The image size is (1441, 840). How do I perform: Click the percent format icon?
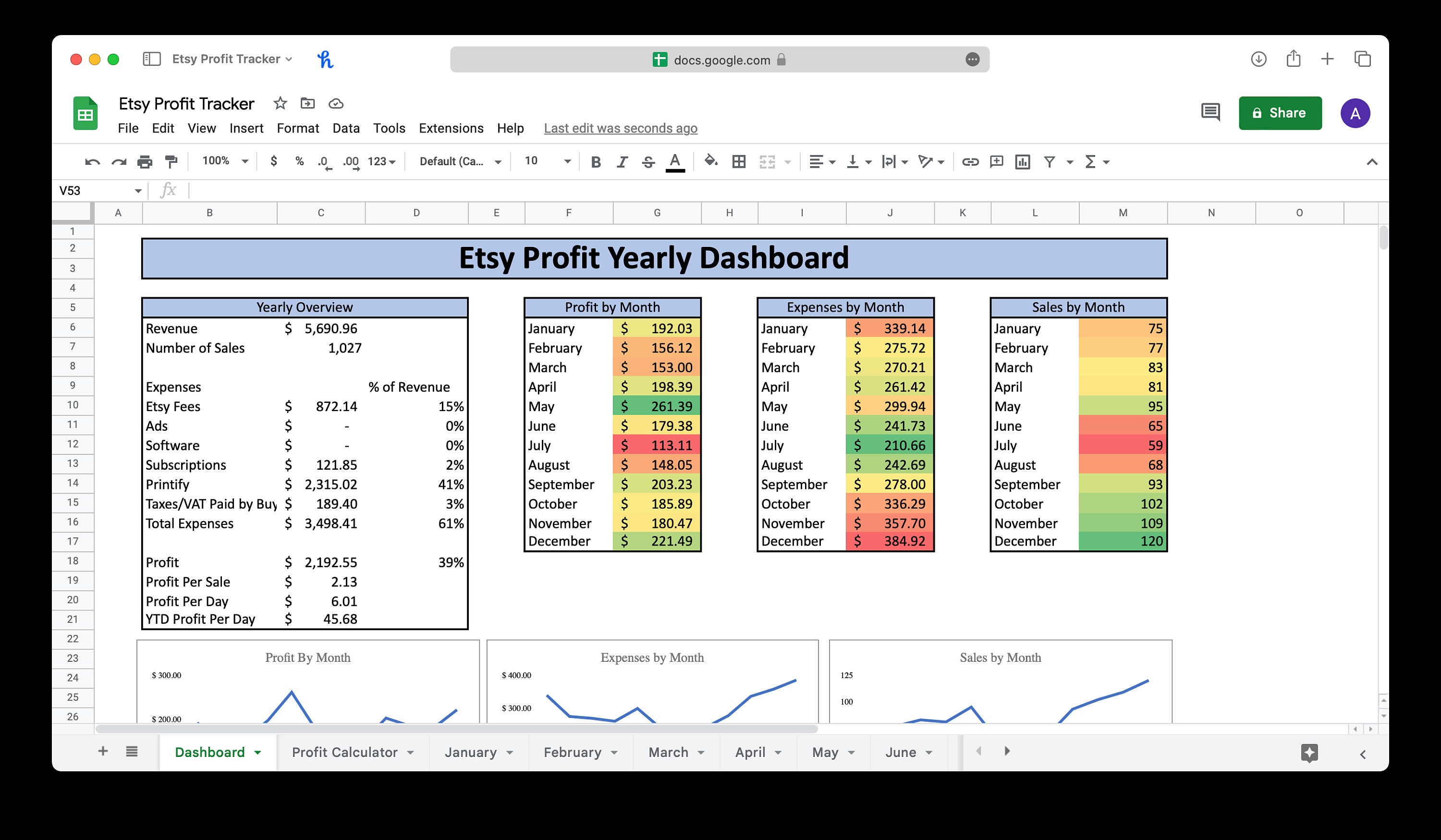click(300, 162)
